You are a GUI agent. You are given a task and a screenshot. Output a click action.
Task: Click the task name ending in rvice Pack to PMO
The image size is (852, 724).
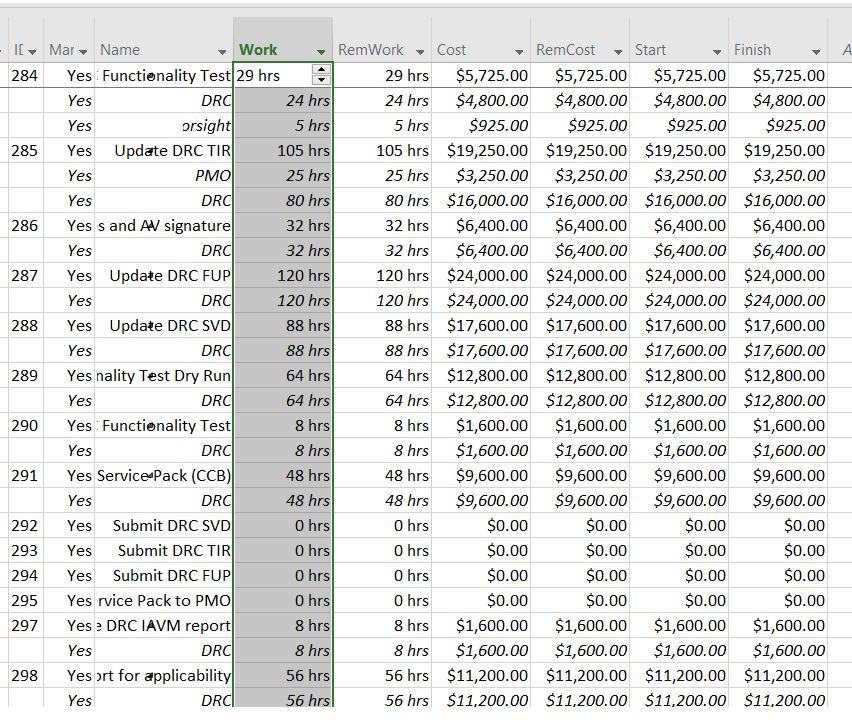164,600
